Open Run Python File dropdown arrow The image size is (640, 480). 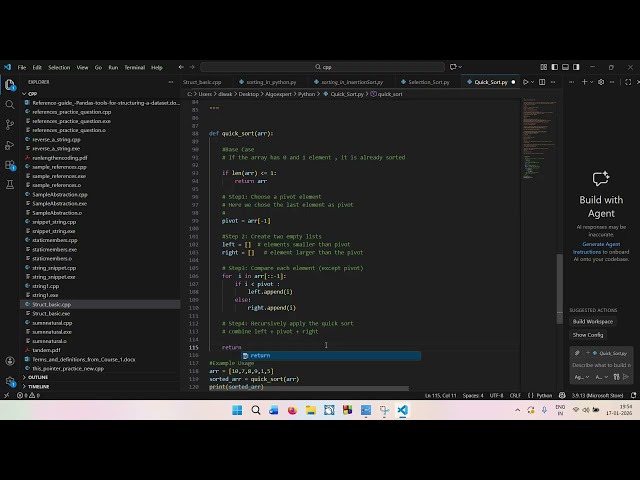[x=532, y=82]
